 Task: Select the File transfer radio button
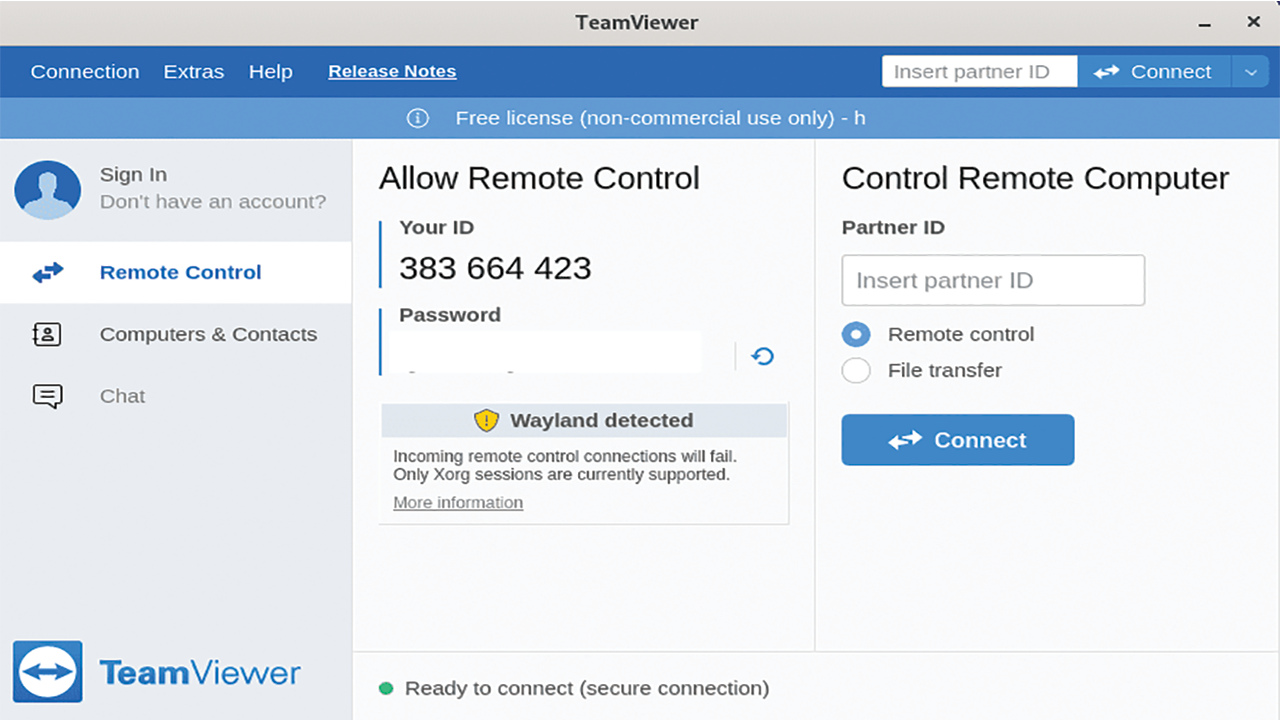(x=856, y=370)
